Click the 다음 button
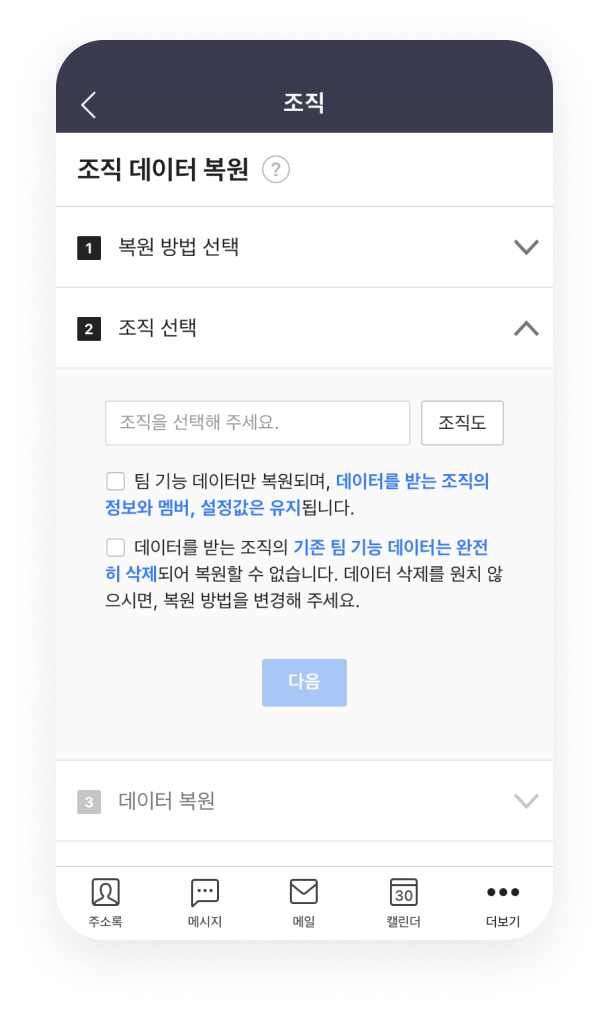609x1012 pixels. coord(304,683)
